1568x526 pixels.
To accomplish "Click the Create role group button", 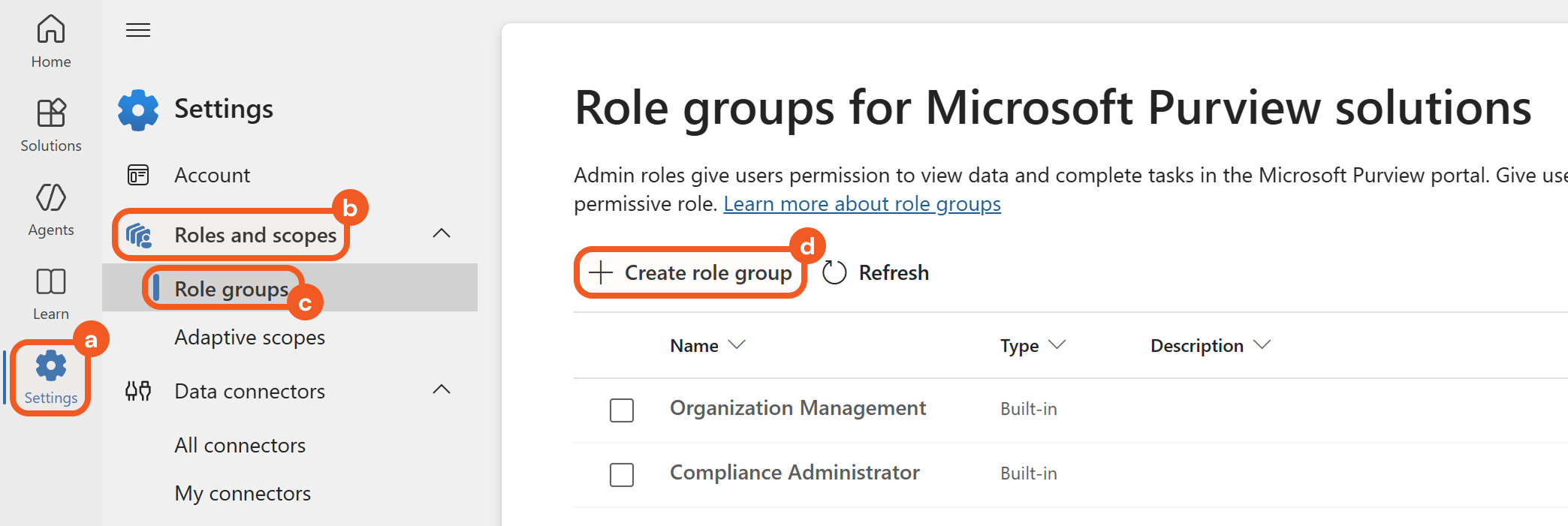I will pyautogui.click(x=691, y=272).
